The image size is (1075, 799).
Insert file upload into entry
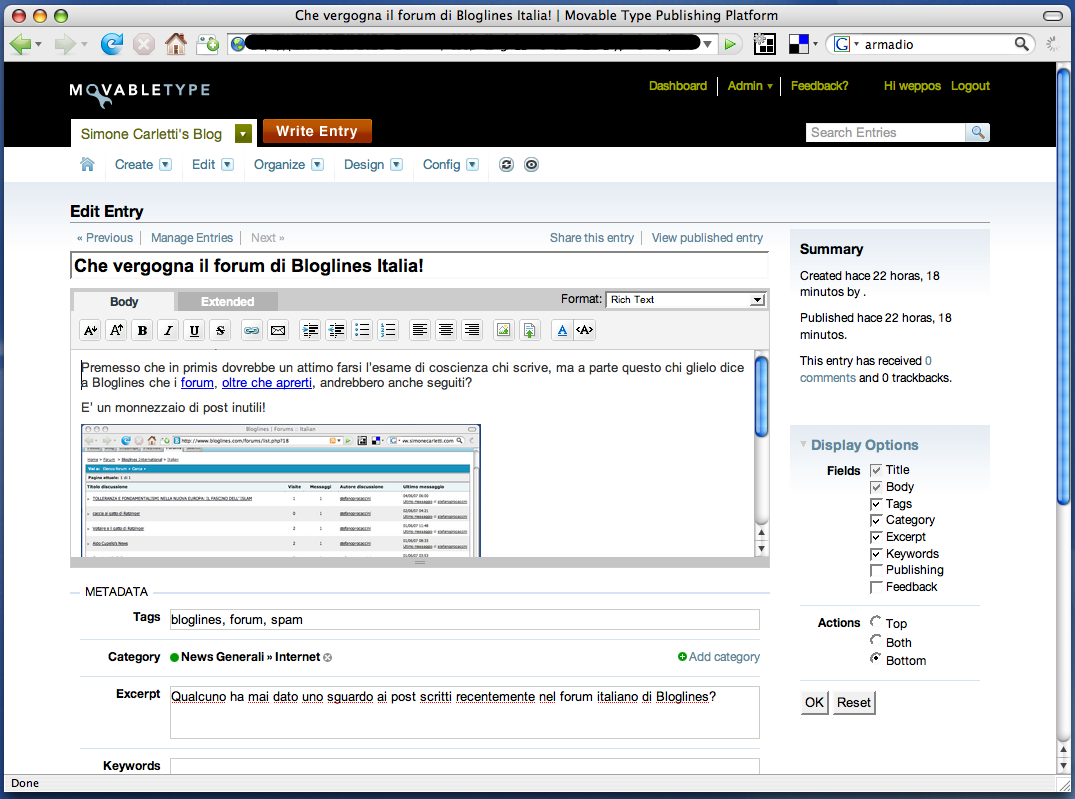coord(529,330)
